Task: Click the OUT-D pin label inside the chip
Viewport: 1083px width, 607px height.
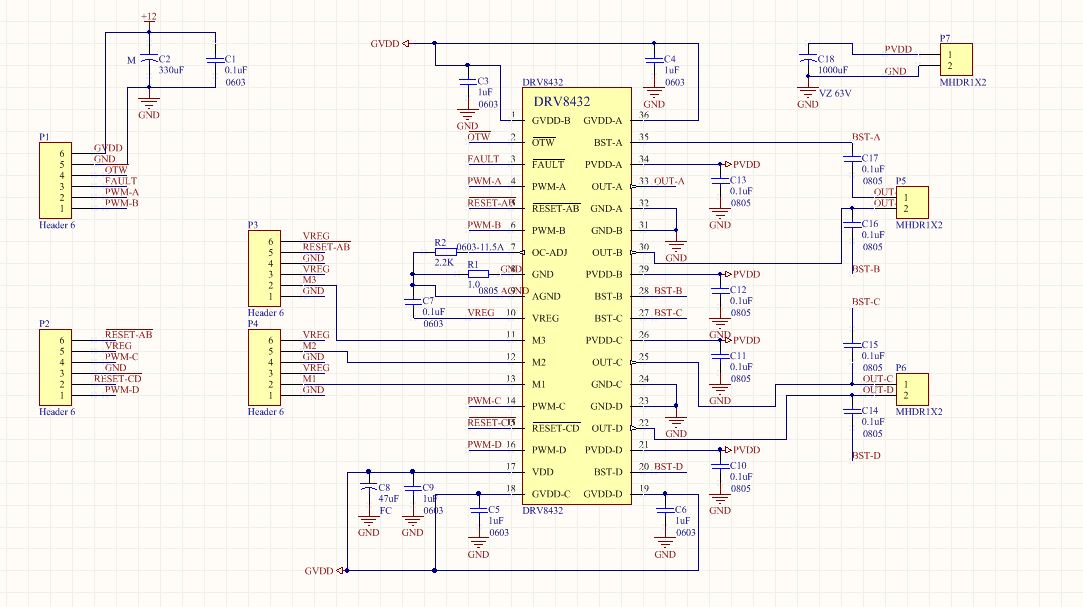Action: coord(607,428)
